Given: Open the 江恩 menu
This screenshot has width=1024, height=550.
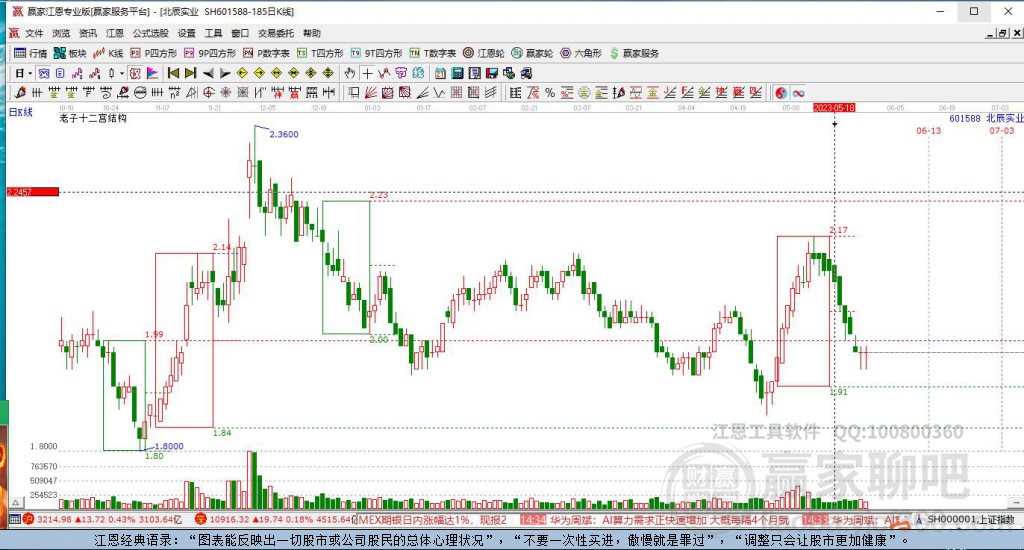Looking at the screenshot, I should coord(115,33).
